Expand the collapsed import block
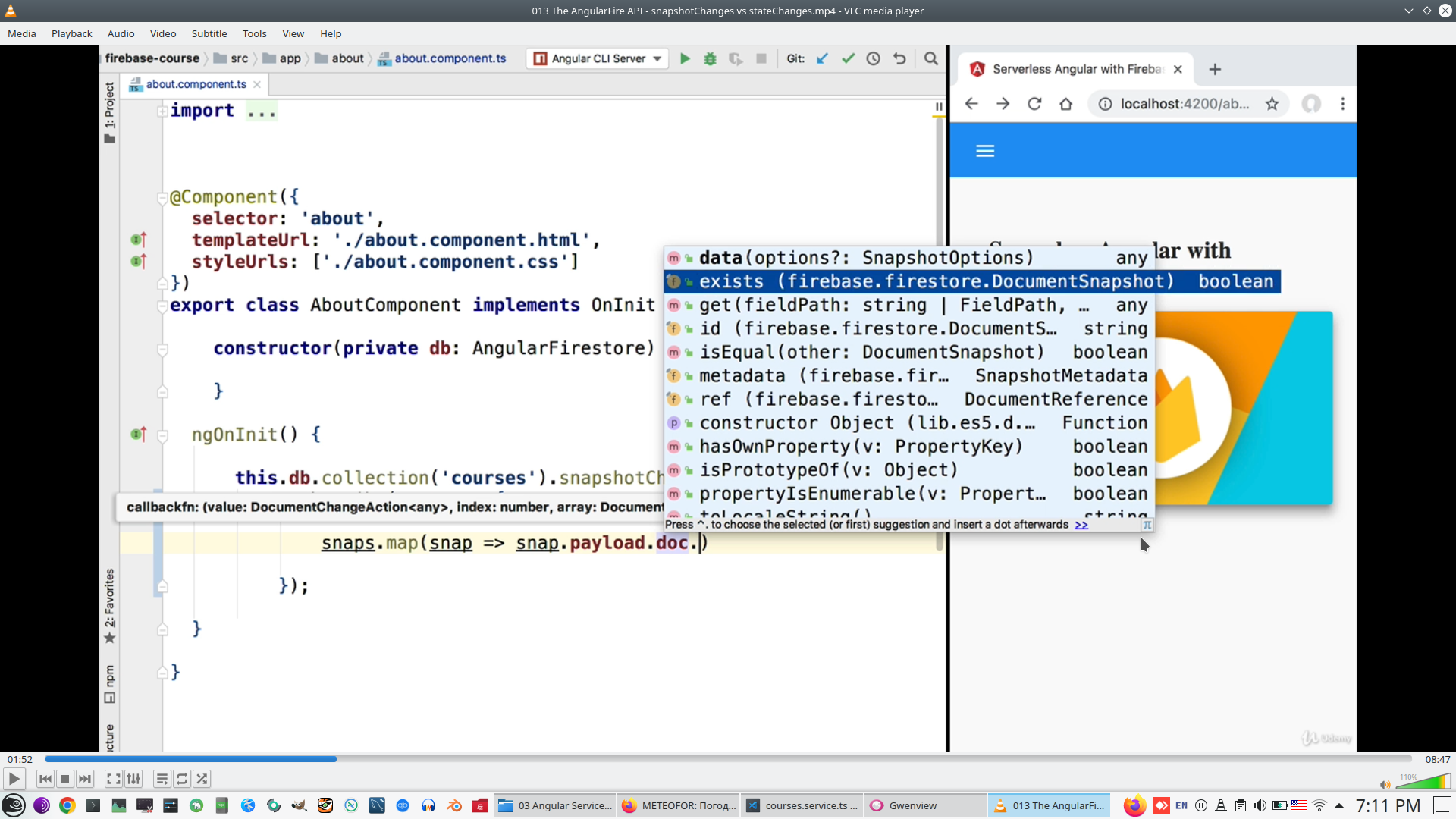This screenshot has height=819, width=1456. (162, 111)
